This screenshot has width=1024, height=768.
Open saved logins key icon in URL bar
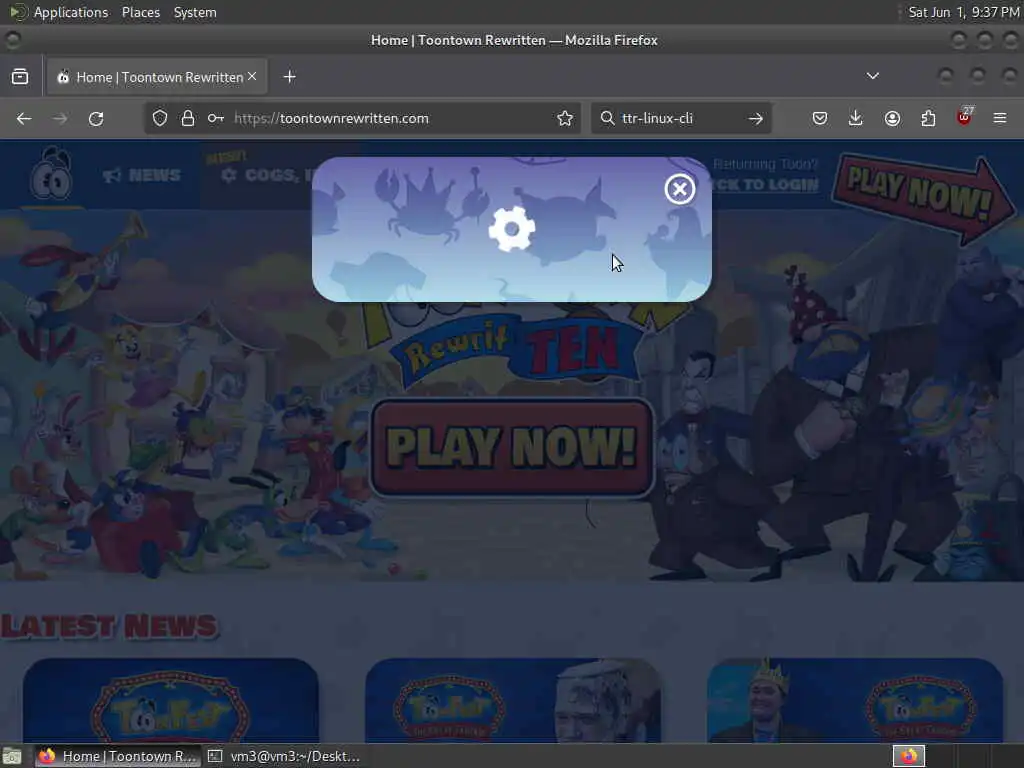pos(216,118)
